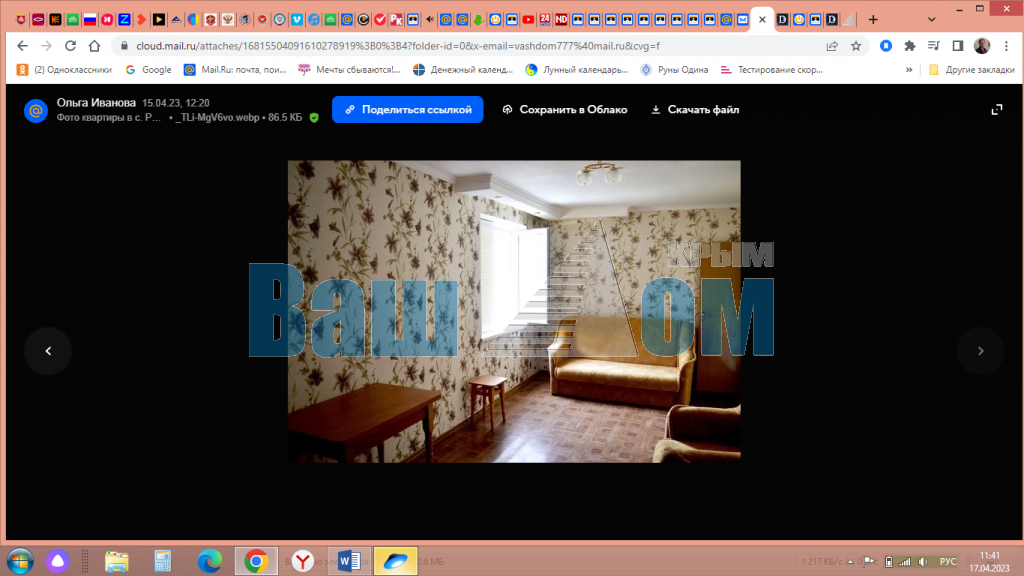This screenshot has width=1024, height=576.
Task: Switch to the blue V icon tab
Action: (x=296, y=20)
